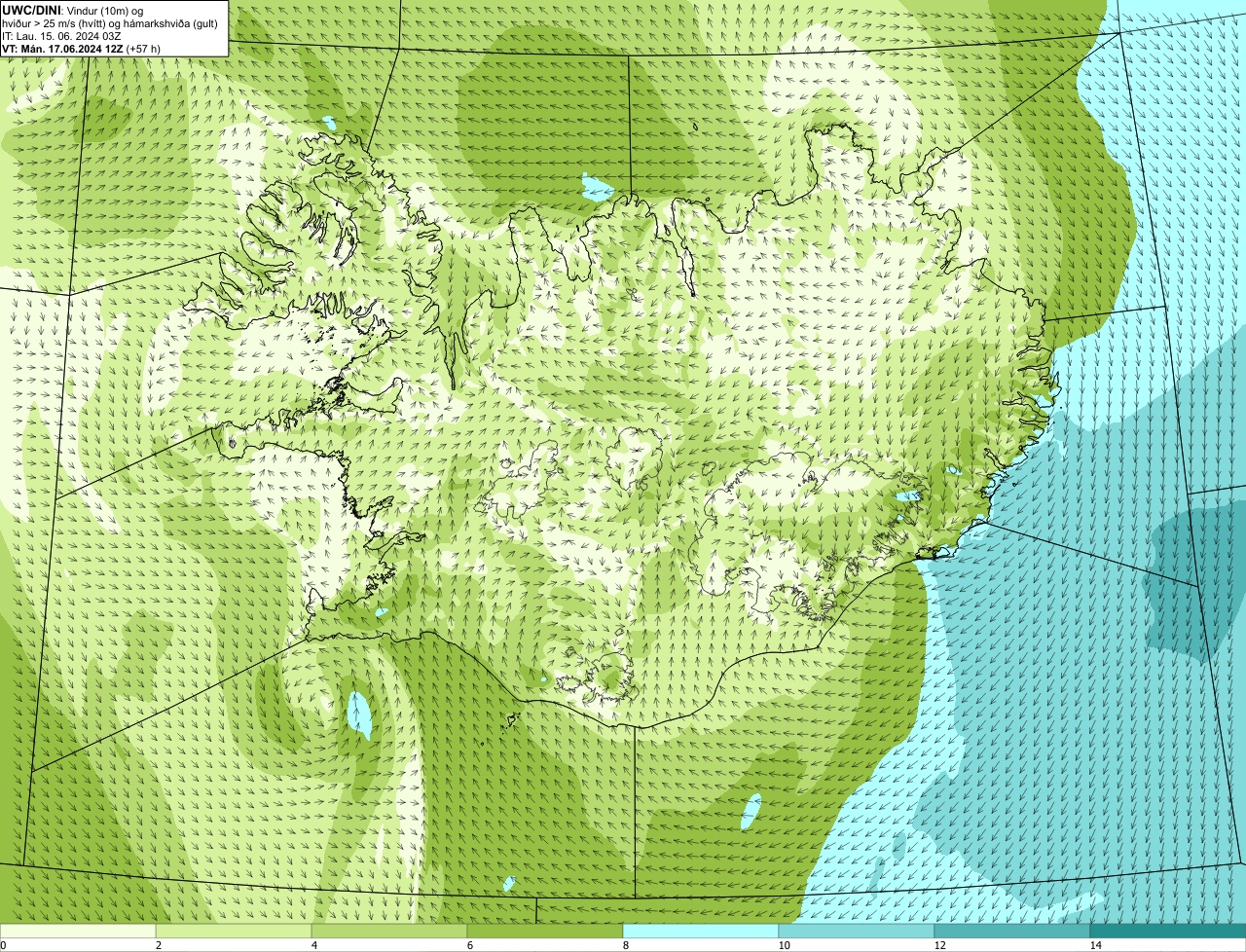Click the "0" label on the scale

(x=3, y=945)
